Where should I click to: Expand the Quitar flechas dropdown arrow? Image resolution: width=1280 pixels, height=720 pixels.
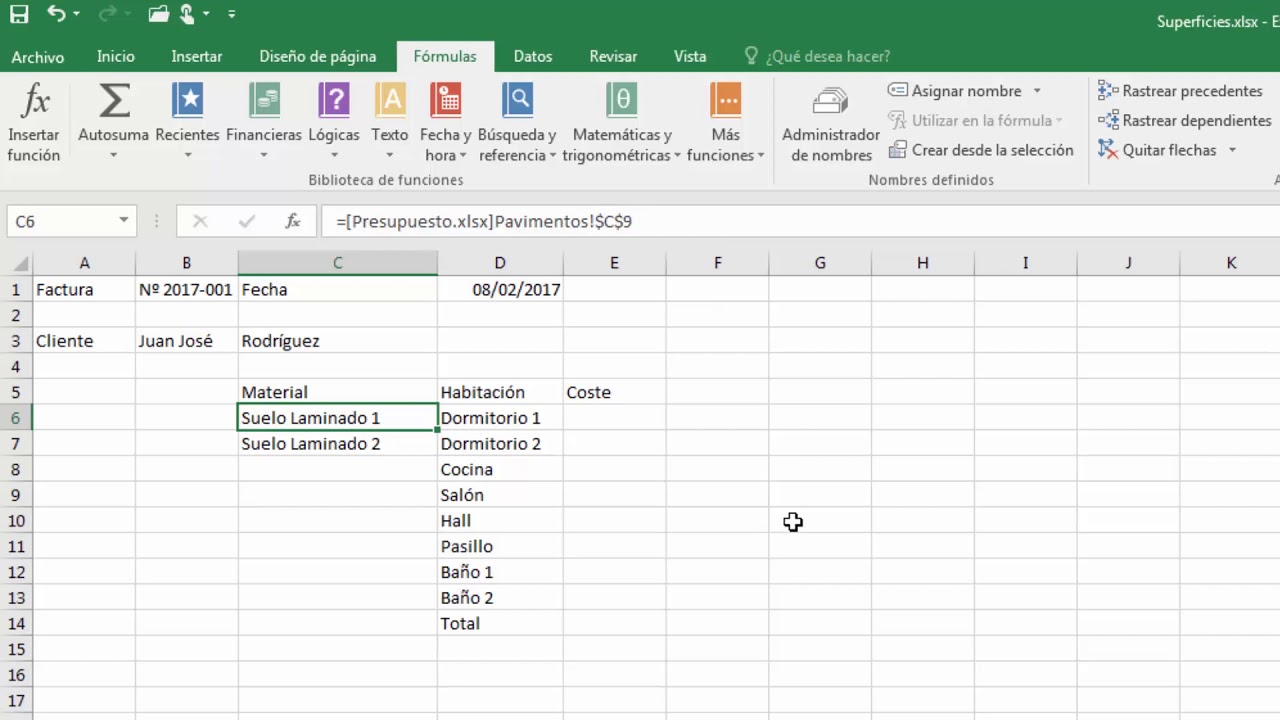coord(1232,150)
